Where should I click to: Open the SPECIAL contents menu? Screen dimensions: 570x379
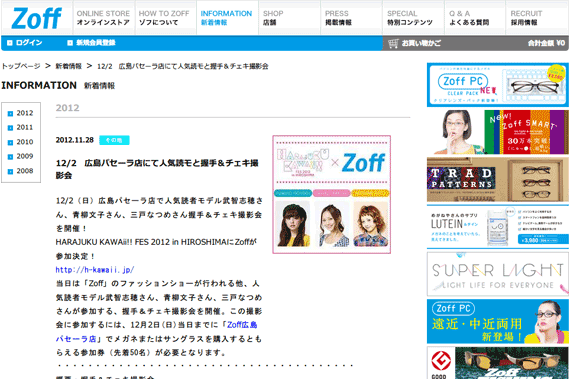point(413,18)
